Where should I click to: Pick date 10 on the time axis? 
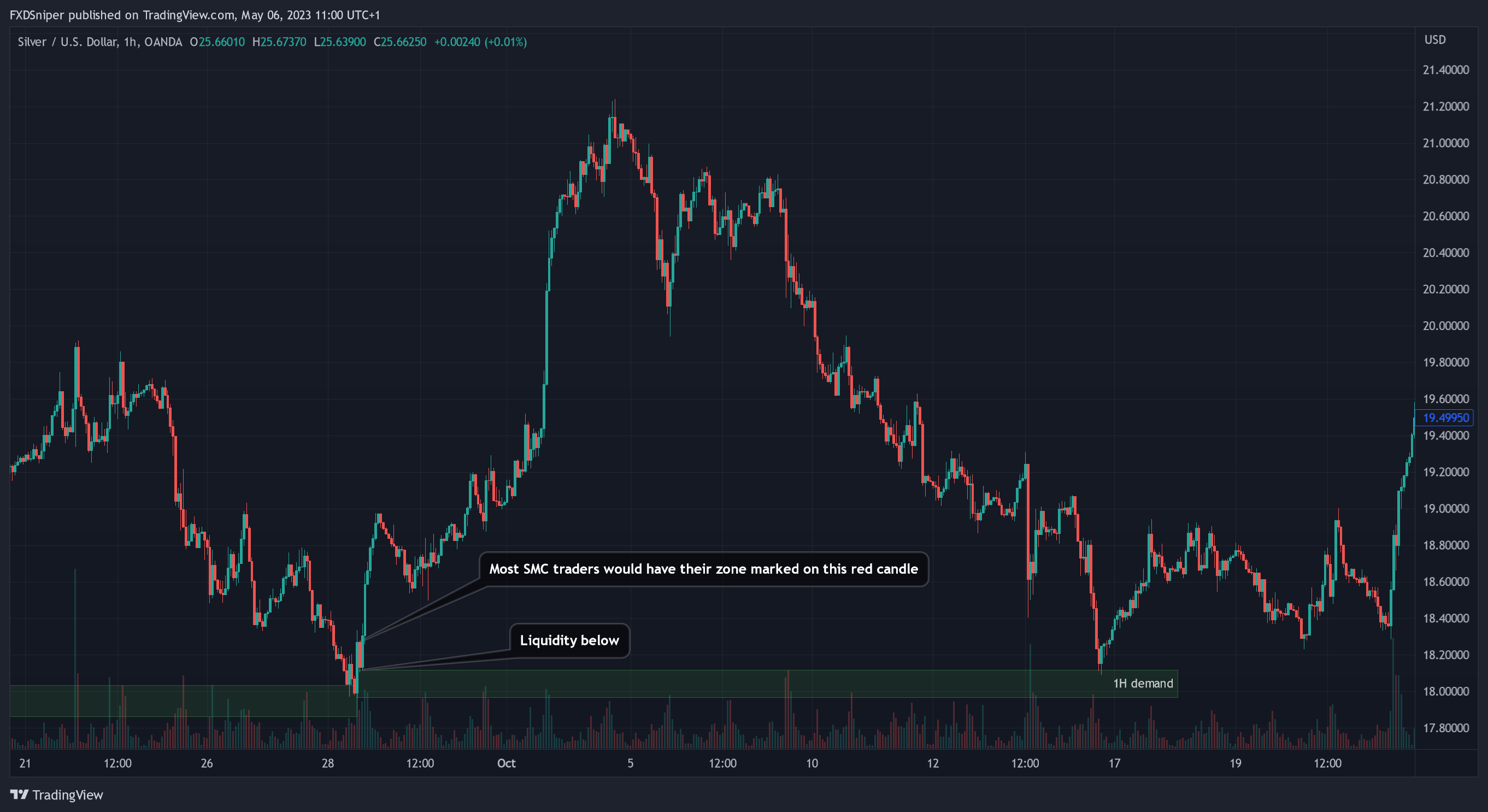811,763
